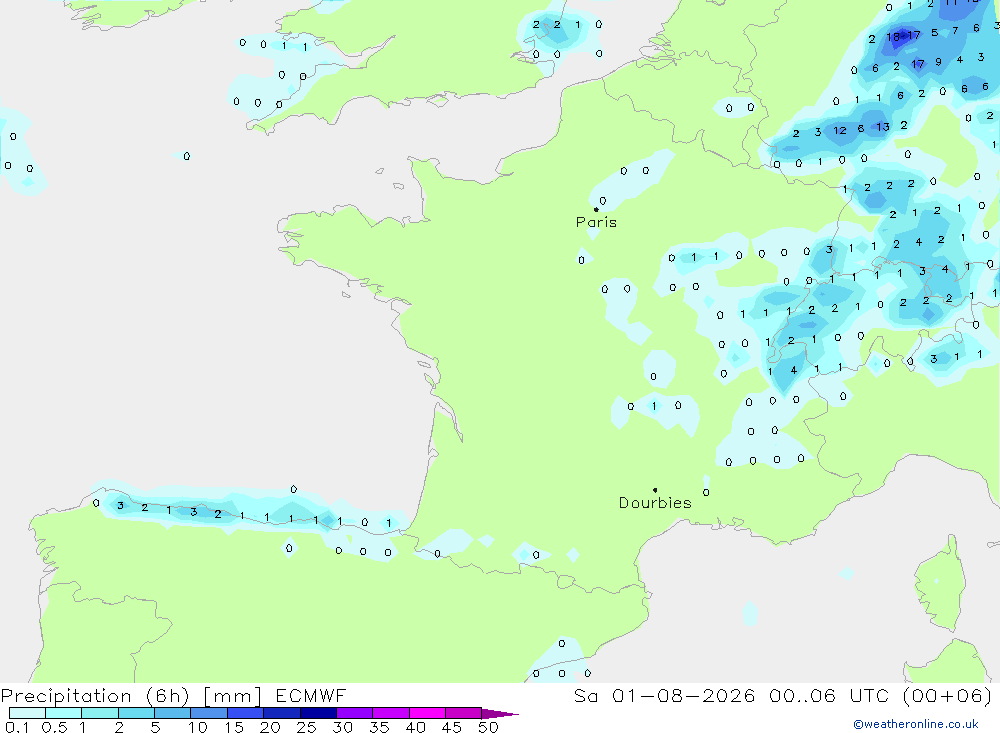Click the legend label '10'
The height and width of the screenshot is (733, 1000).
198,727
